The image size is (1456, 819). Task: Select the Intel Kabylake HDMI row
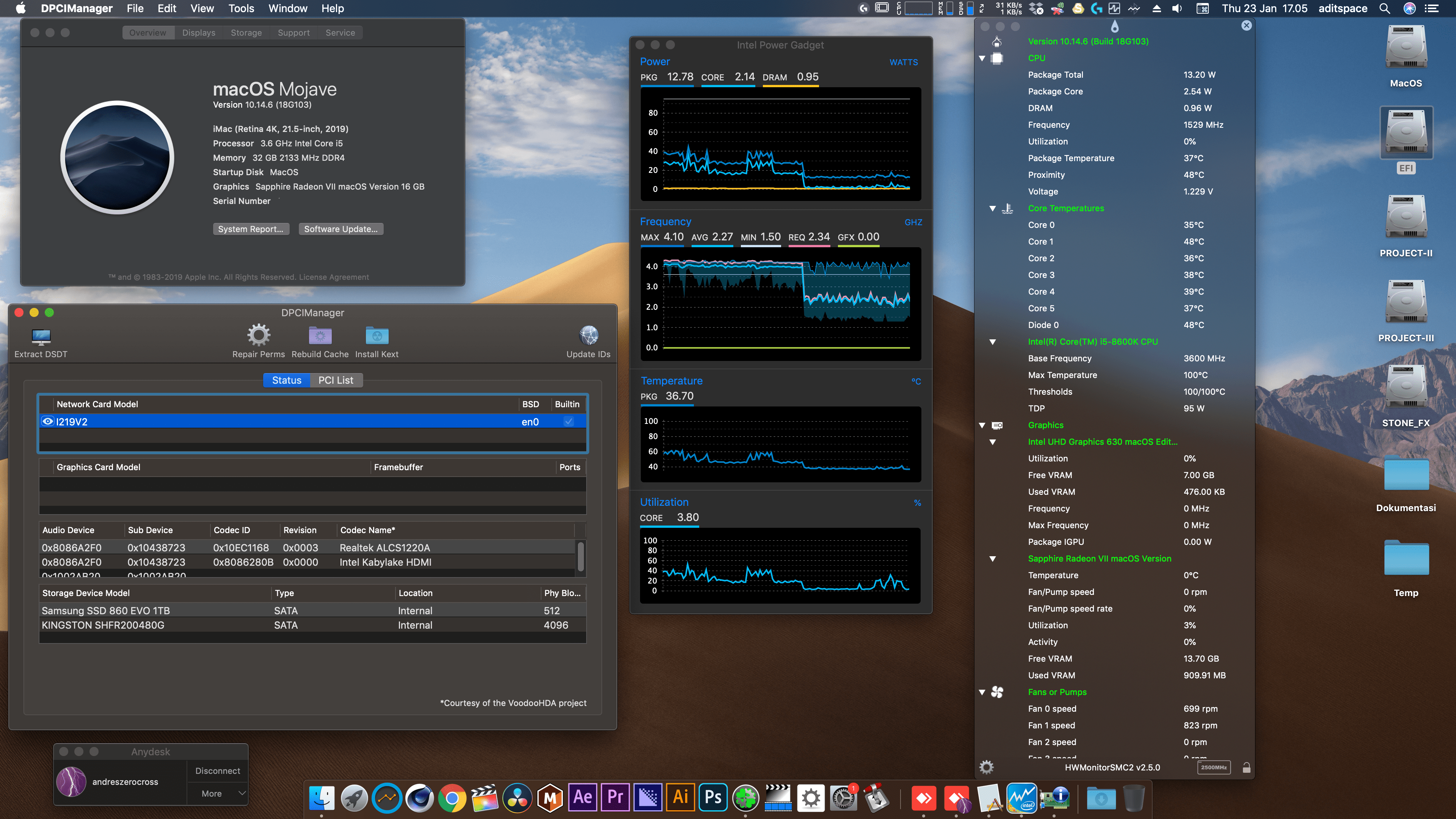click(x=308, y=562)
